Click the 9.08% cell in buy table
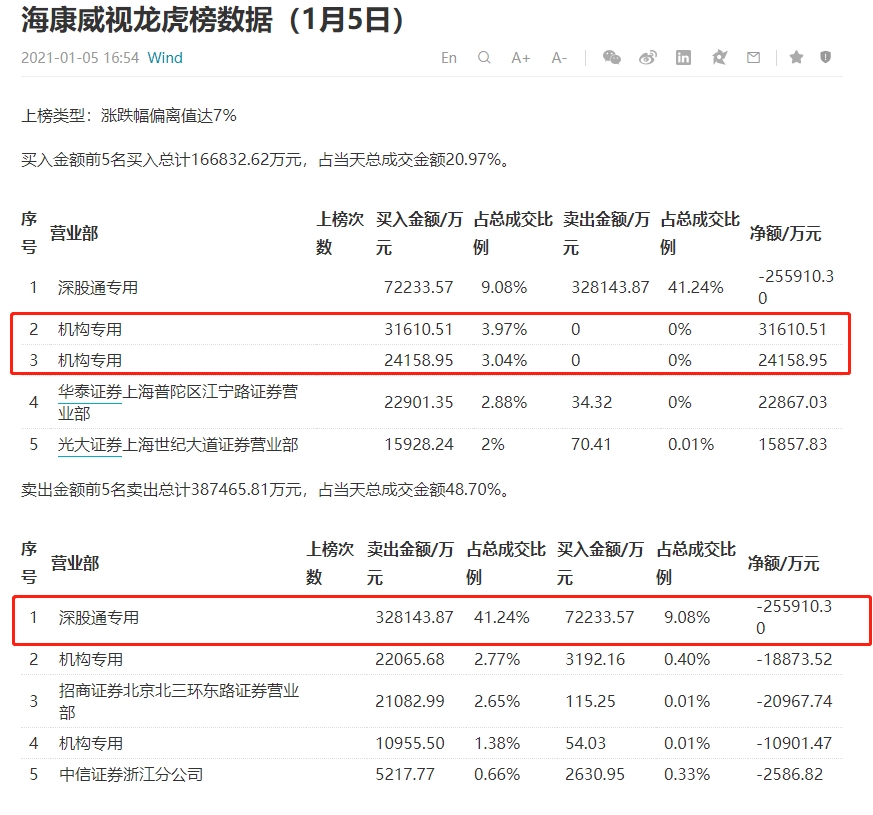 [504, 288]
